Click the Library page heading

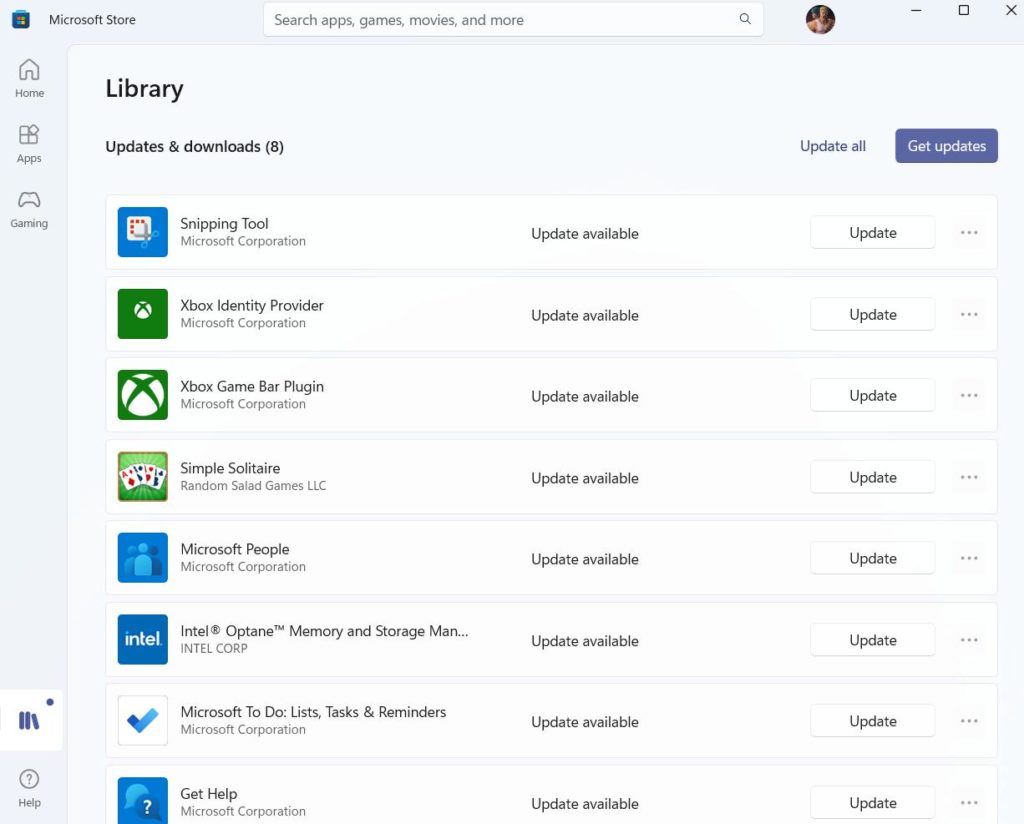144,88
